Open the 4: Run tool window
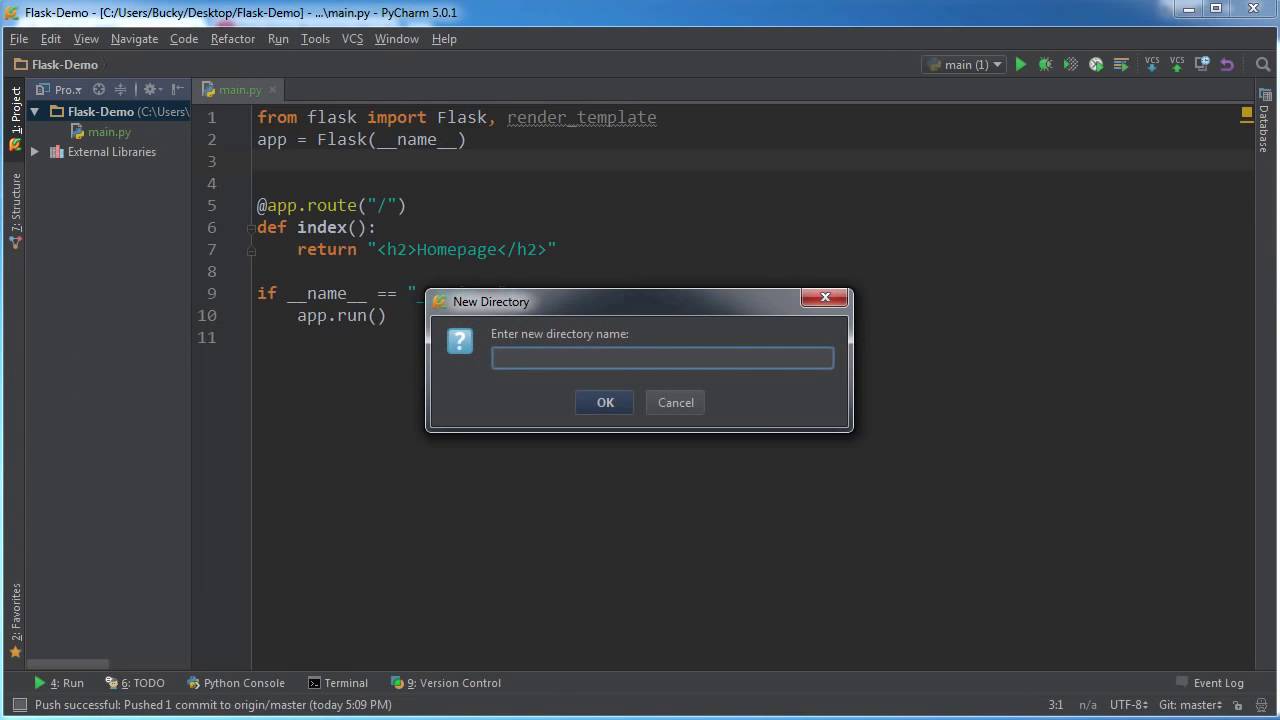 pos(59,683)
